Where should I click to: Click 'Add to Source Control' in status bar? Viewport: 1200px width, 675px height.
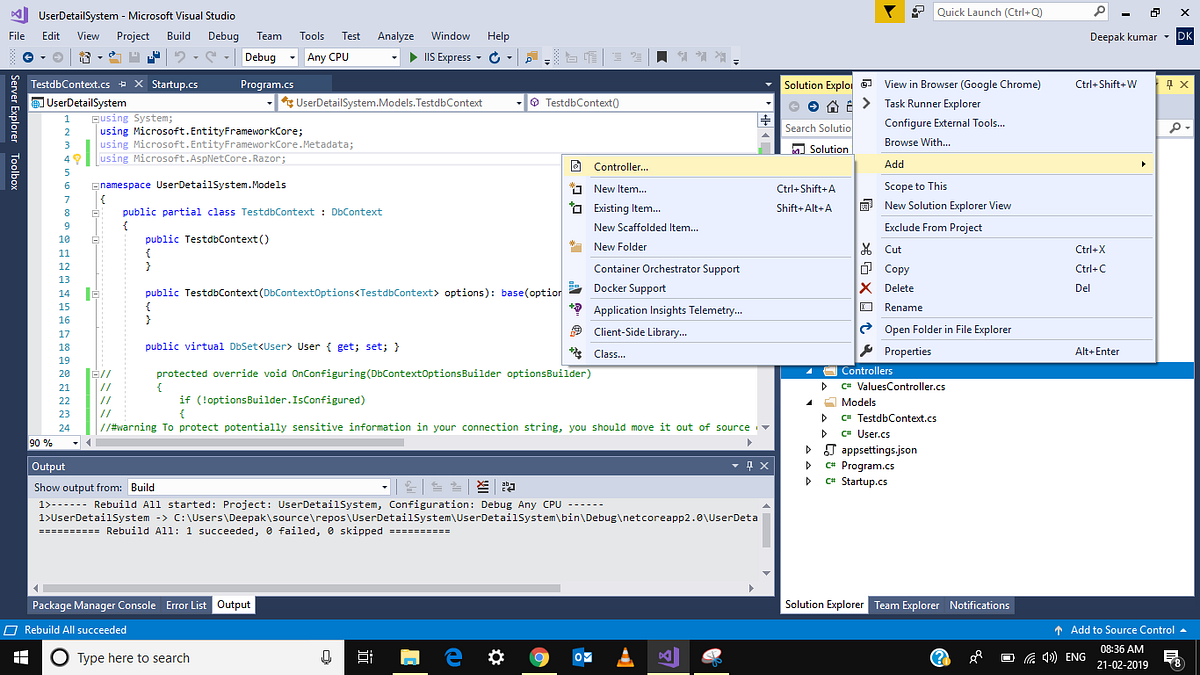[x=1122, y=630]
